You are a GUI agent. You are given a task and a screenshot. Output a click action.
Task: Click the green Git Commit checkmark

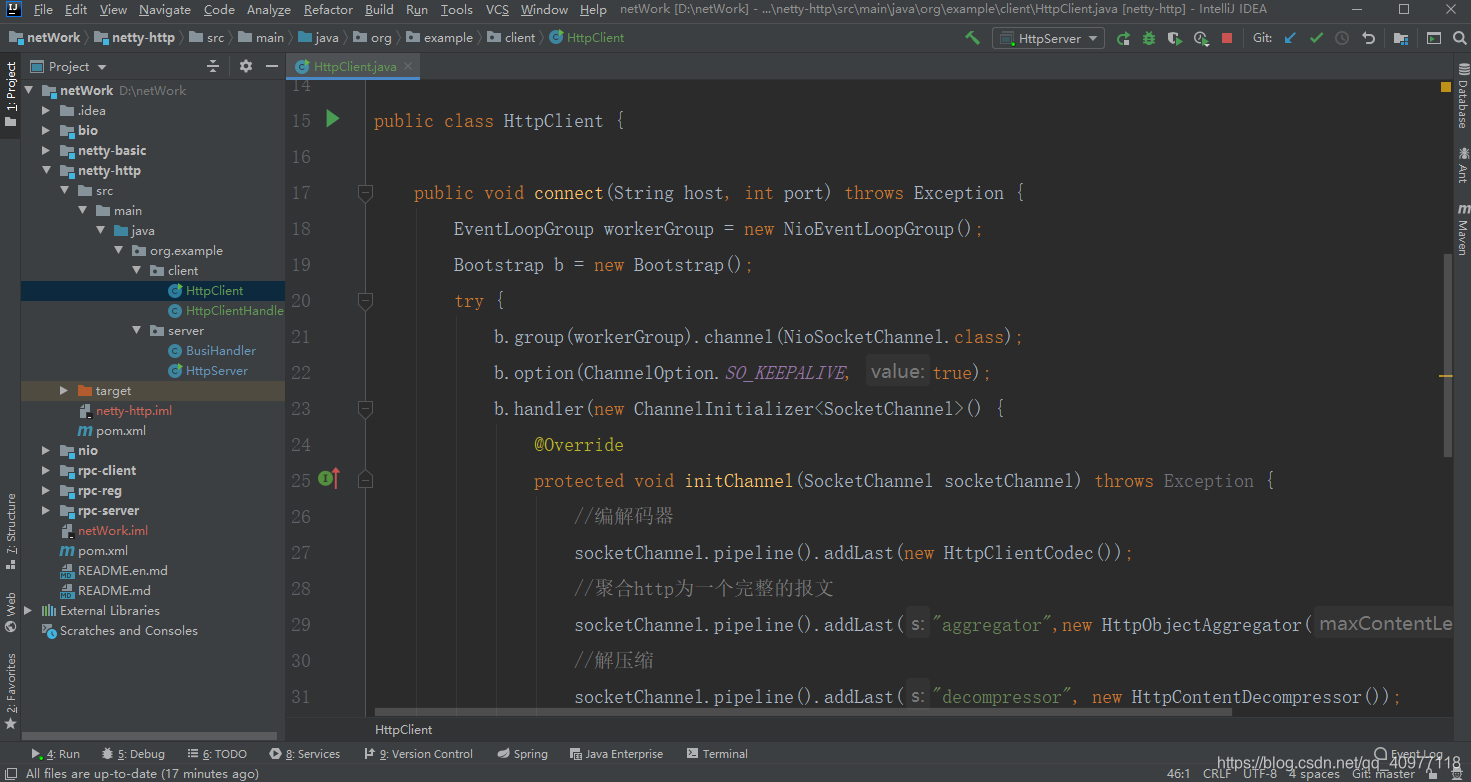click(1316, 38)
